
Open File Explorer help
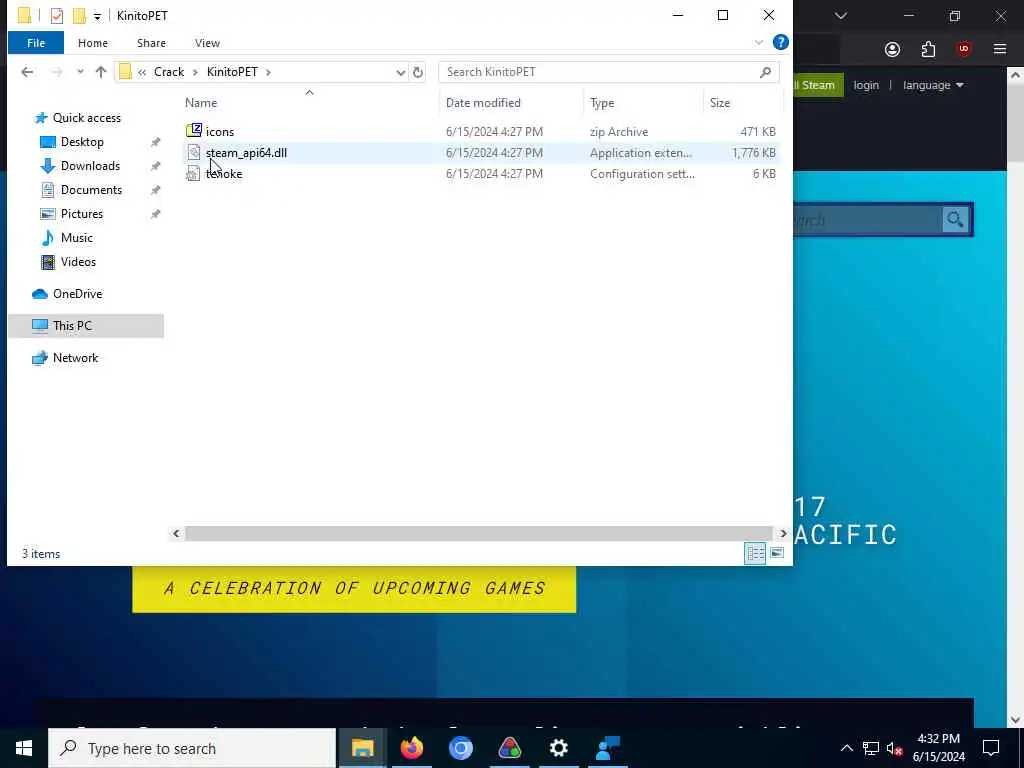pyautogui.click(x=780, y=42)
